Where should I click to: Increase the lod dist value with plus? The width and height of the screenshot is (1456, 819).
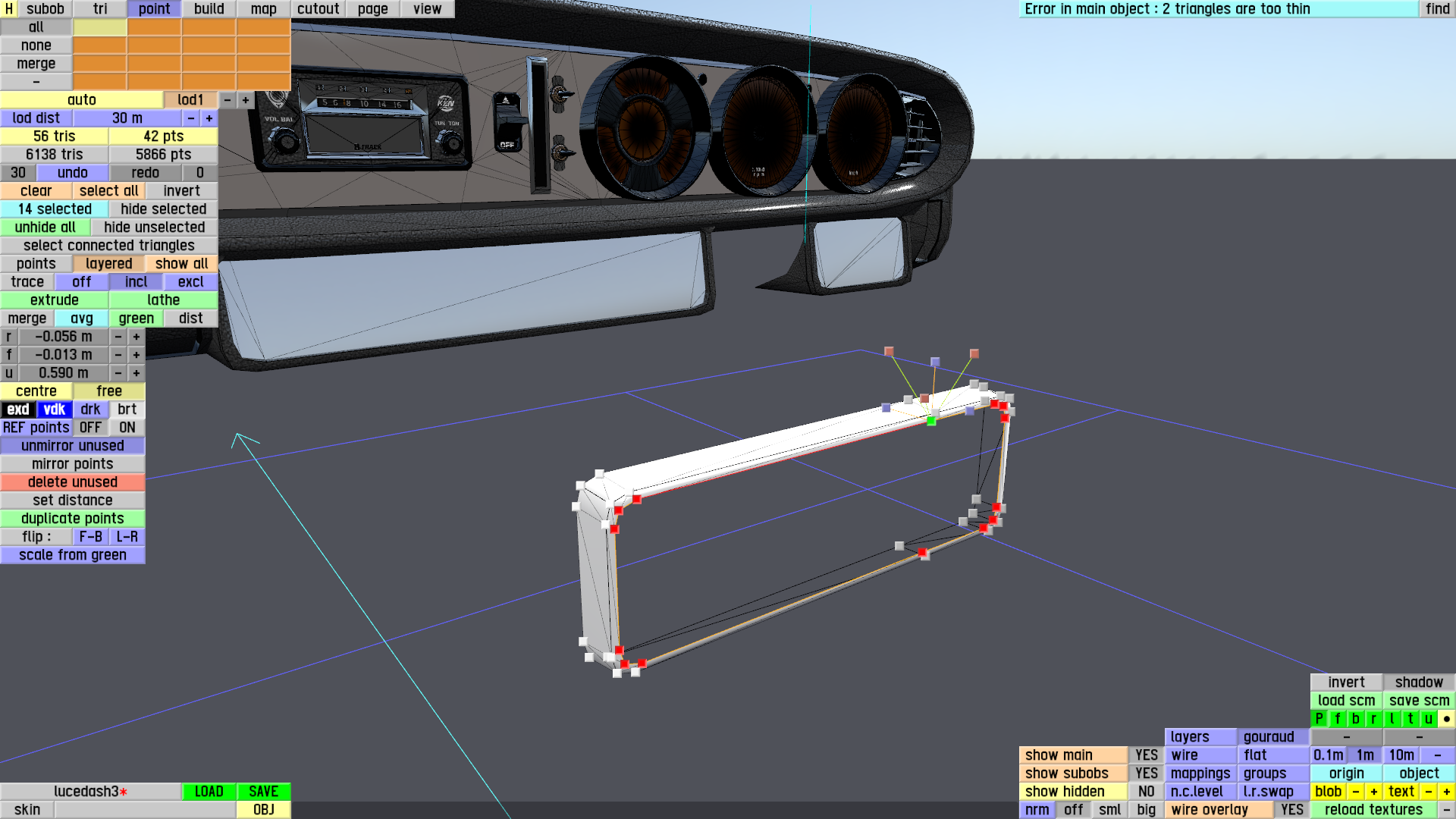(209, 118)
